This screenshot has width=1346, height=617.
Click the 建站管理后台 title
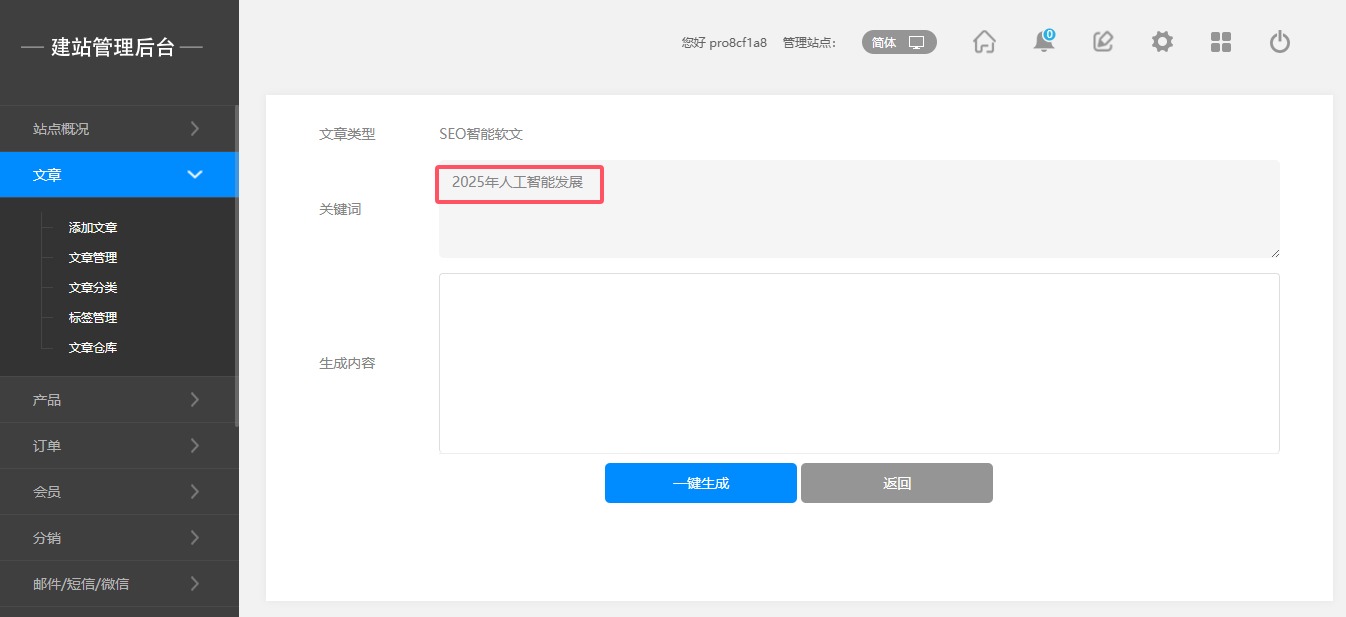113,47
